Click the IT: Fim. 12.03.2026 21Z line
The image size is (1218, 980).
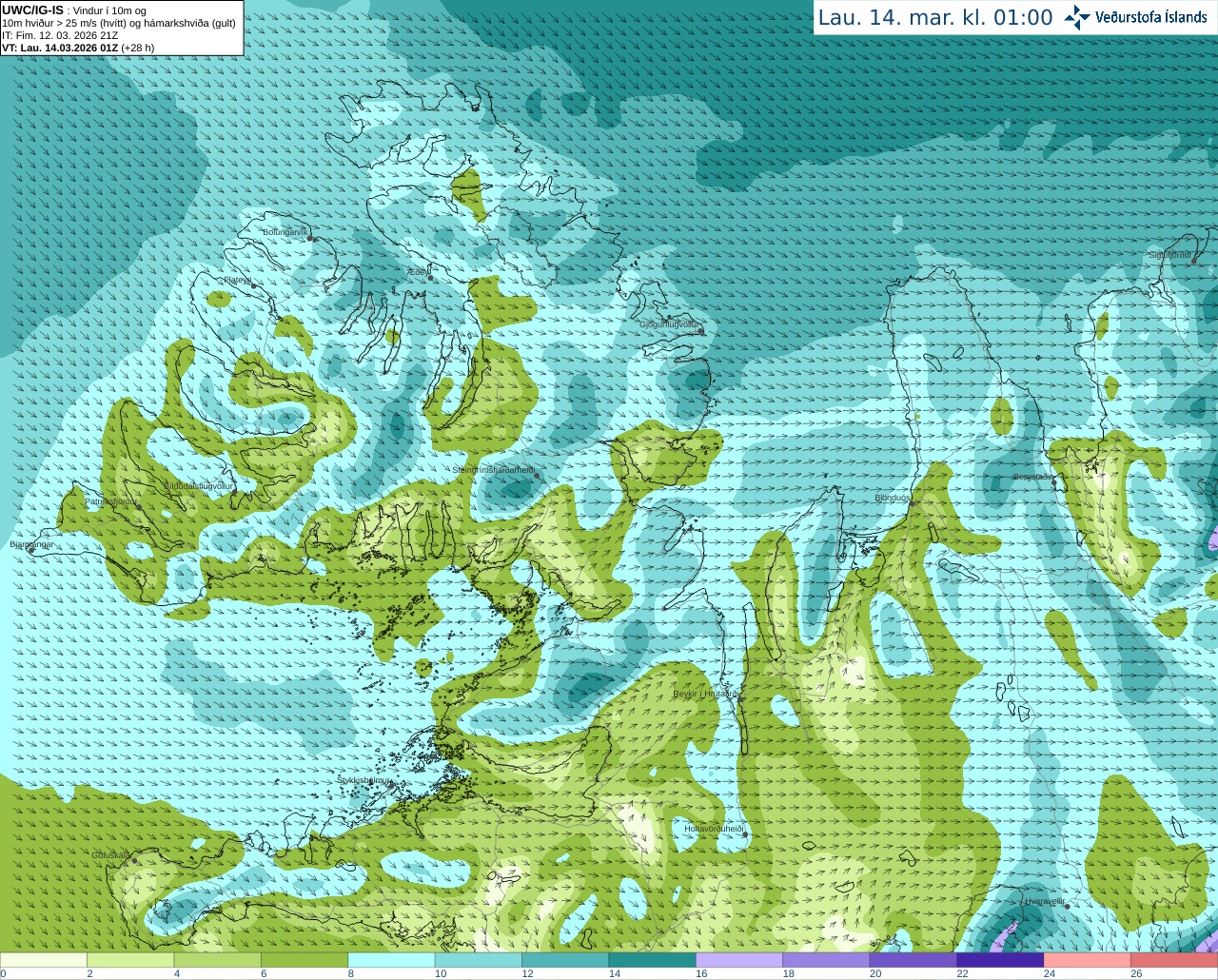[x=60, y=35]
